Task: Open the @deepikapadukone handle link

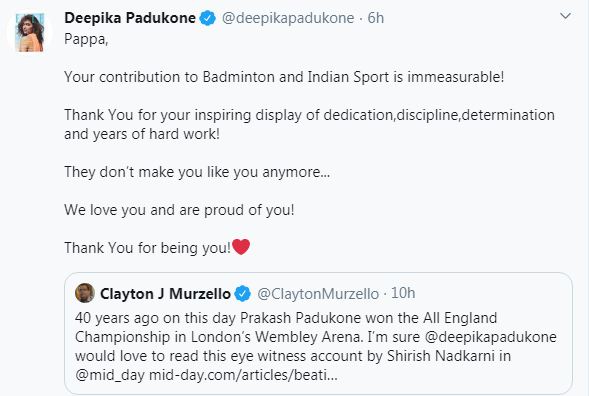Action: [288, 18]
